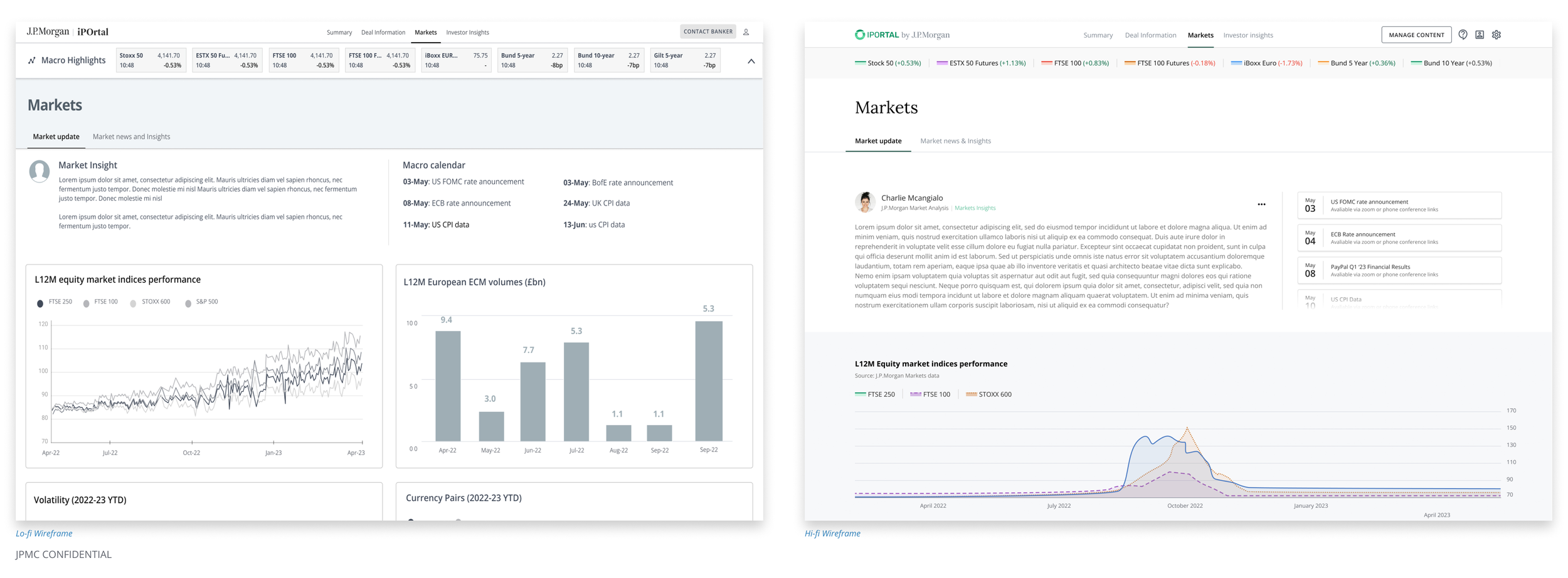Open May 03 US FOMC rate announcement card
1568x578 pixels.
(1399, 206)
